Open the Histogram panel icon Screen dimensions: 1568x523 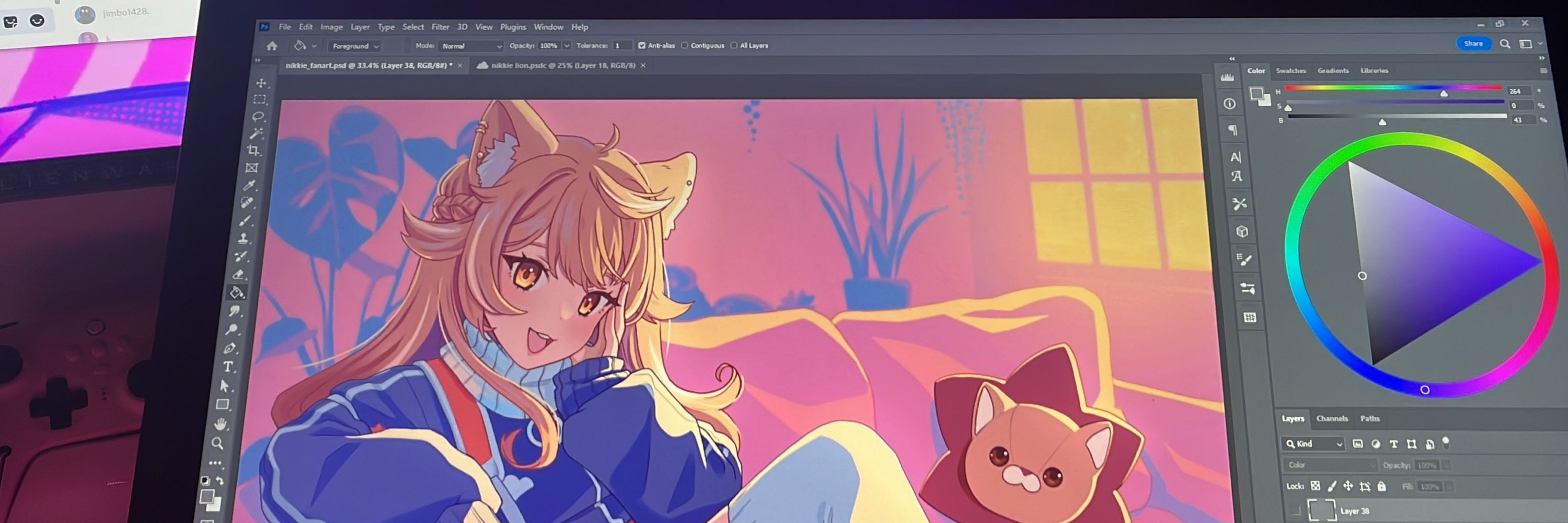(x=1227, y=77)
